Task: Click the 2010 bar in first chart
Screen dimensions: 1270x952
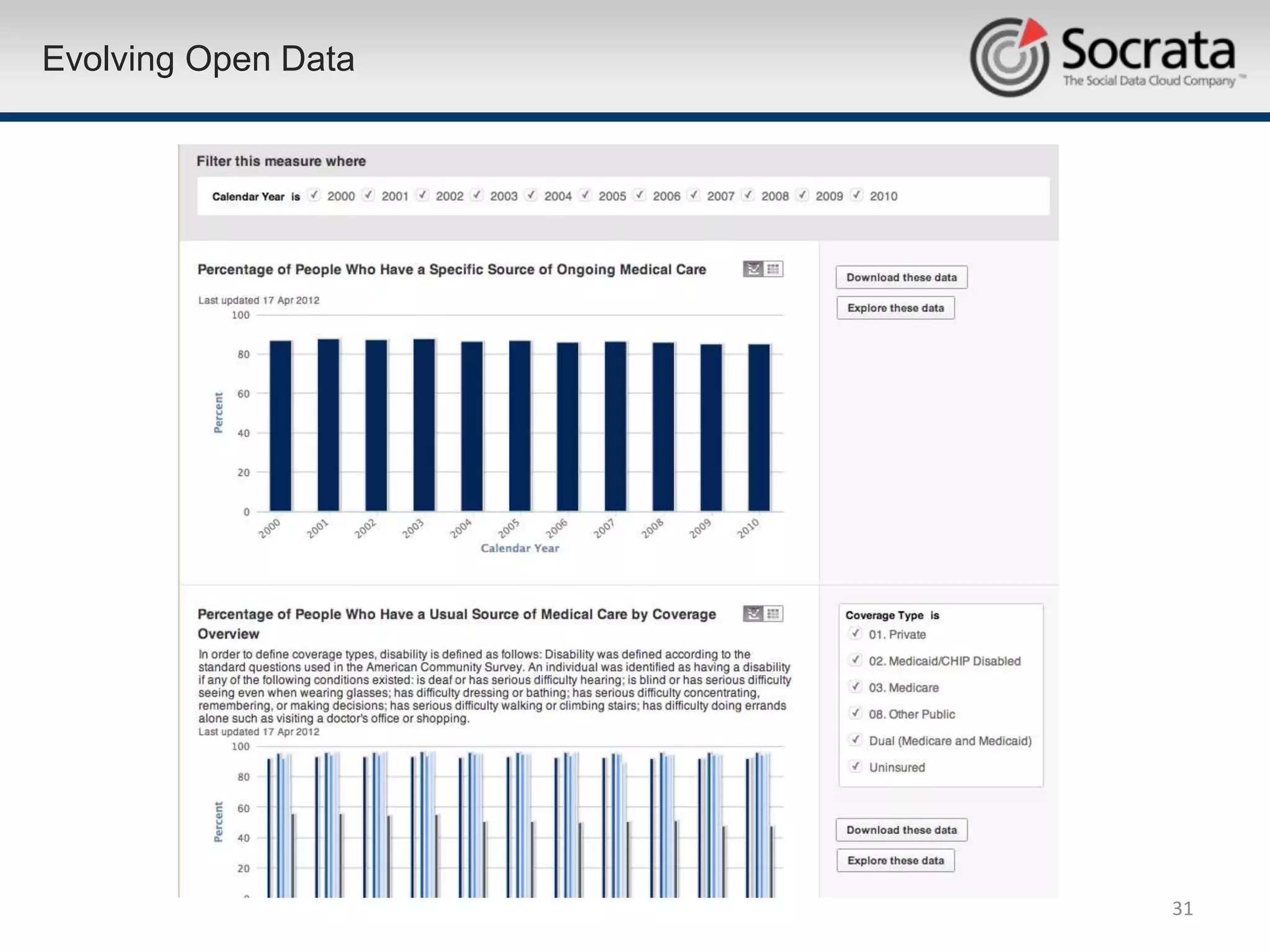Action: [759, 428]
